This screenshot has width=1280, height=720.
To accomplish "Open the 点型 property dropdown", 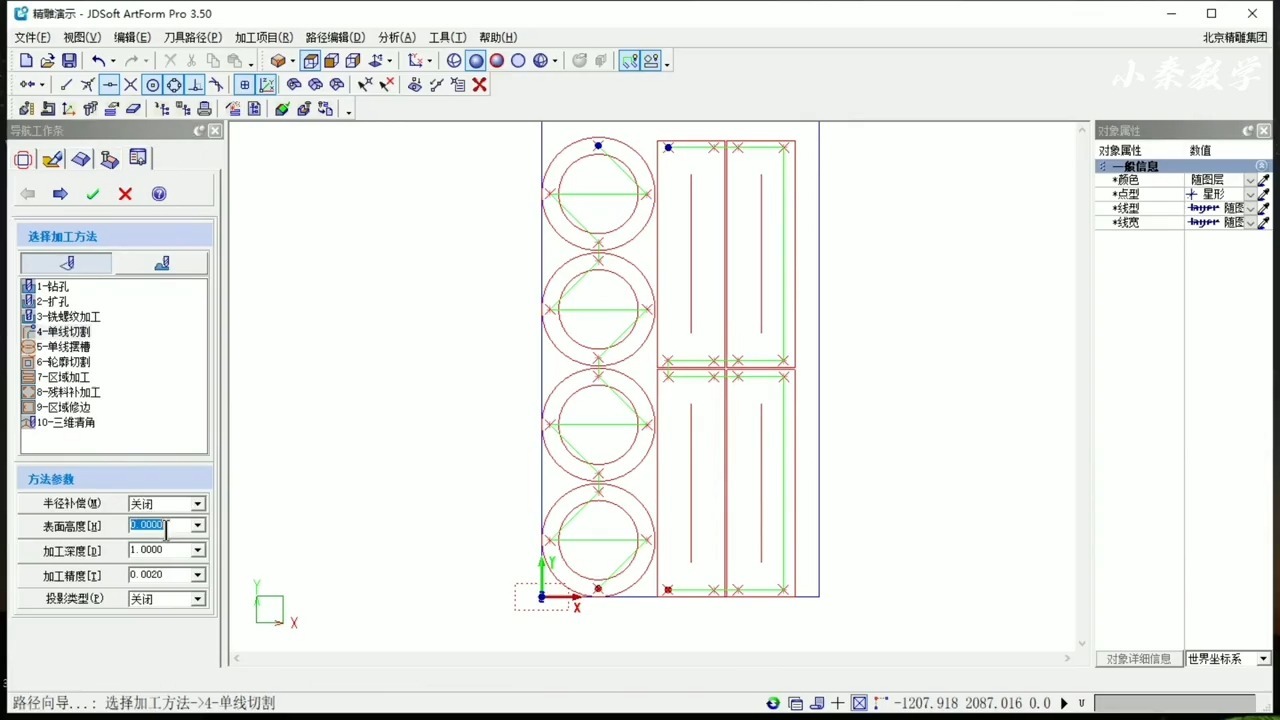I will (1250, 194).
